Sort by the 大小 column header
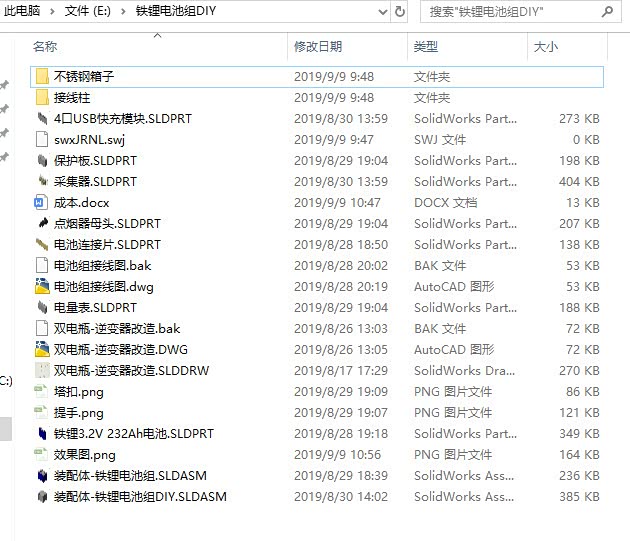 [x=546, y=47]
